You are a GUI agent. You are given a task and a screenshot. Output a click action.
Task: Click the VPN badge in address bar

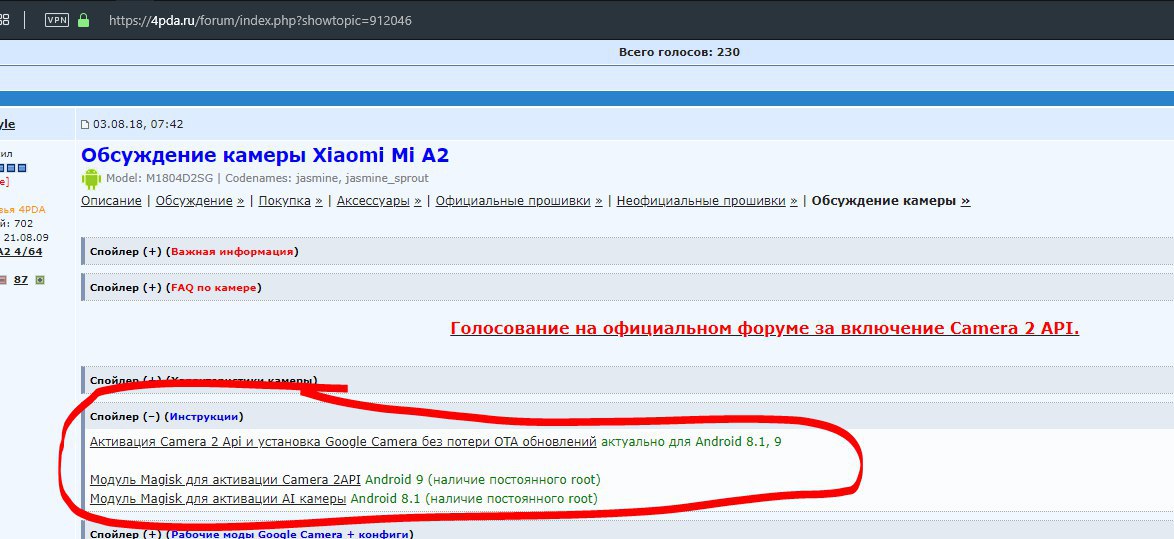tap(57, 20)
